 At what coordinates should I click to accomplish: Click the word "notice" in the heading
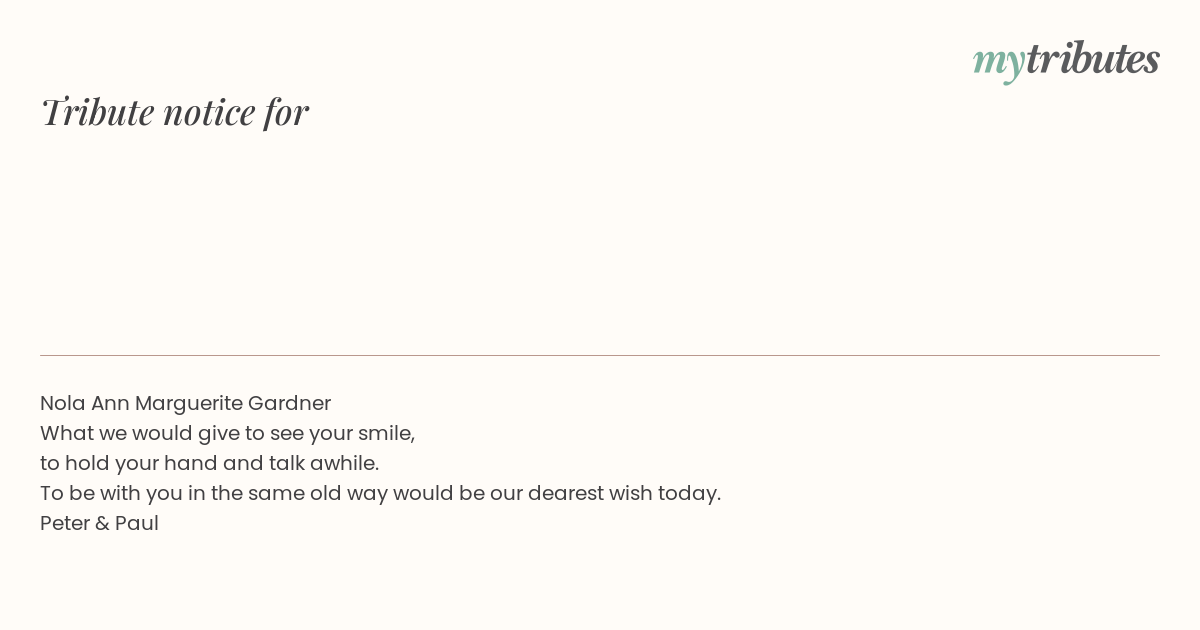[x=209, y=113]
